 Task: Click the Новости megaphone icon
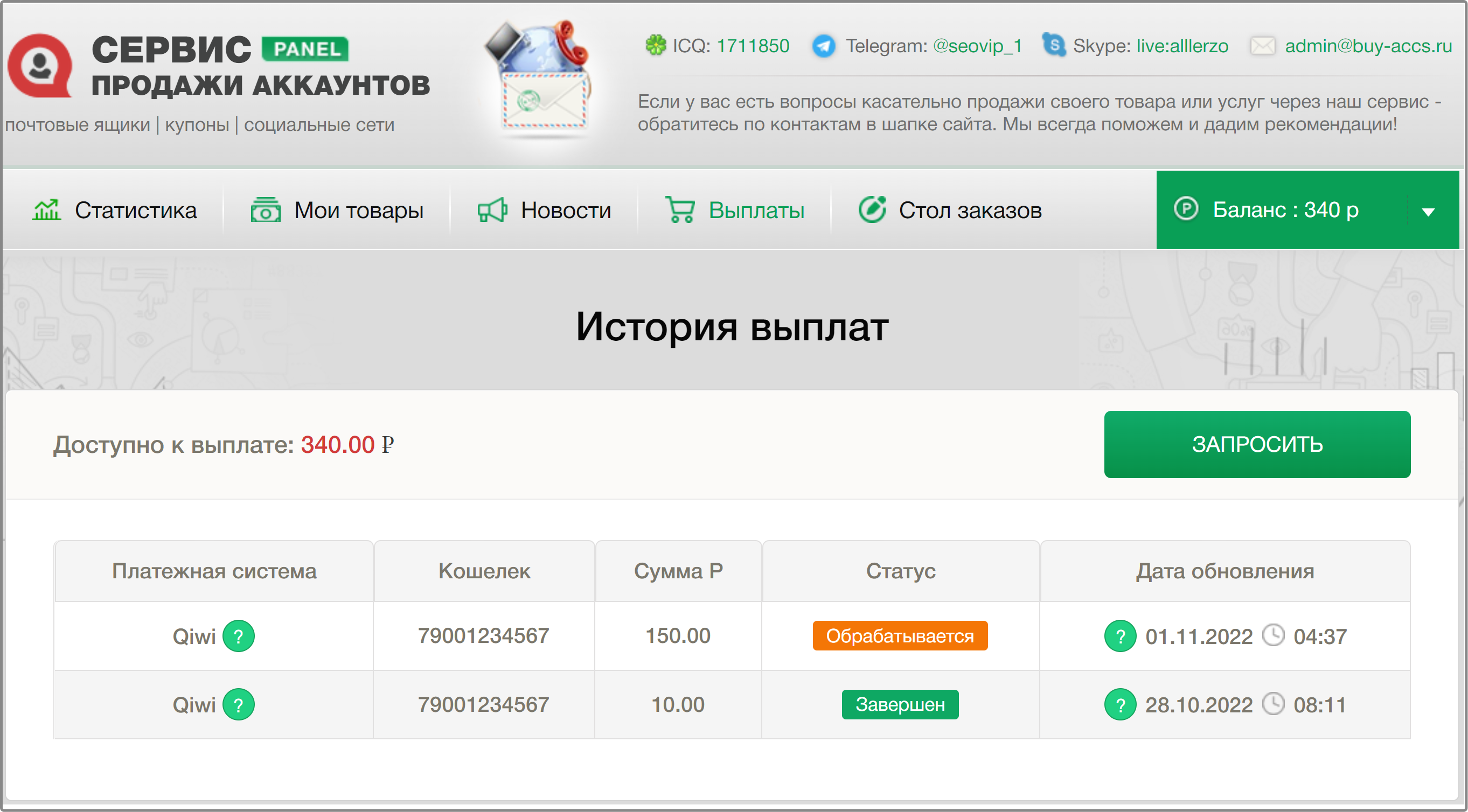pos(492,210)
